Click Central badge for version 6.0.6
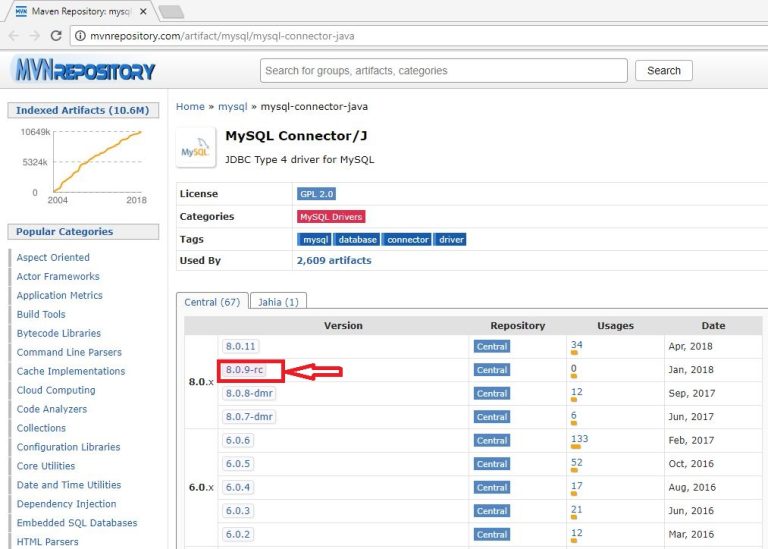 492,440
